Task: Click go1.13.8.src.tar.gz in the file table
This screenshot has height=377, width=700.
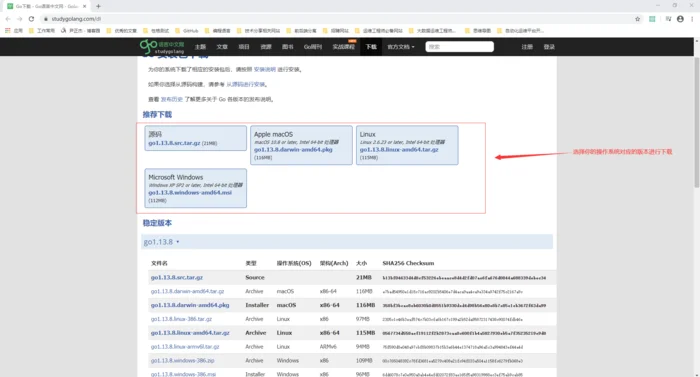Action: 177,277
